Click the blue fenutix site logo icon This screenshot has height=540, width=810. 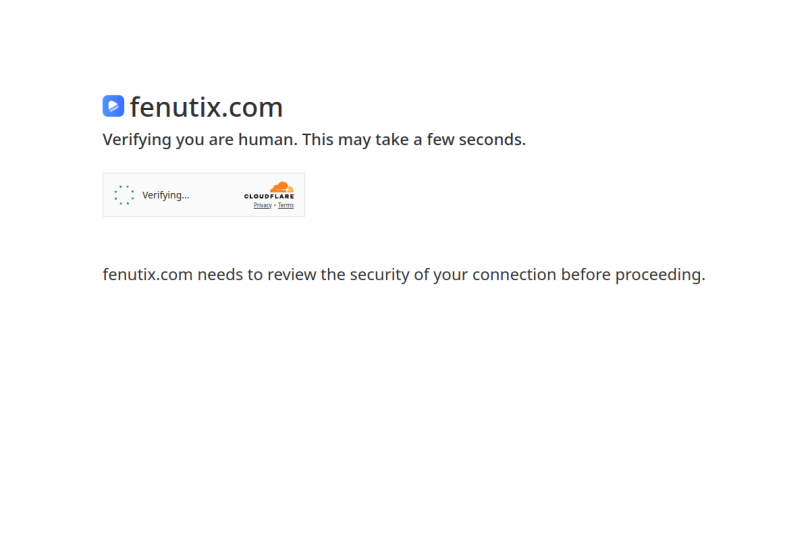pos(113,106)
